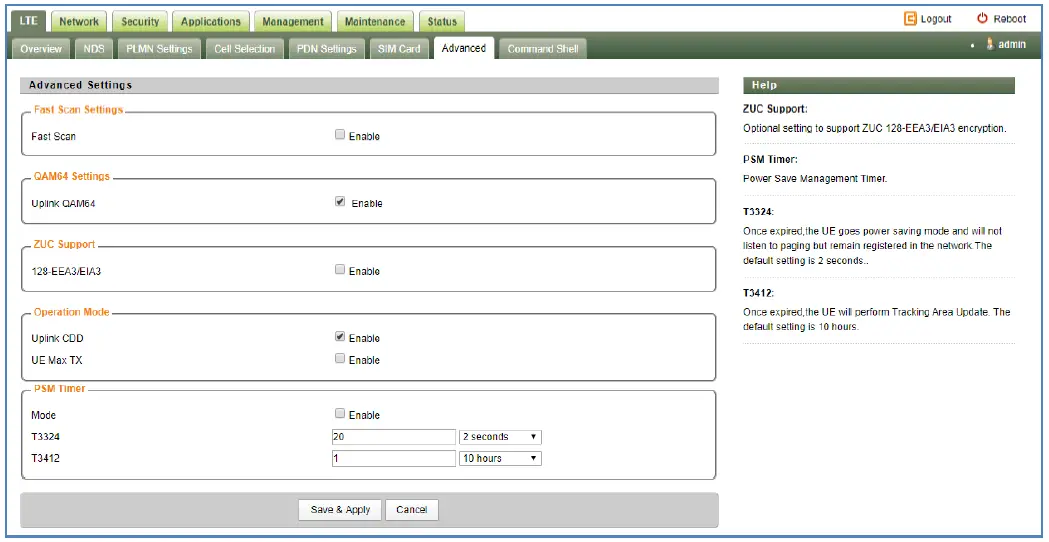Click the Reboot link text

click(1010, 19)
